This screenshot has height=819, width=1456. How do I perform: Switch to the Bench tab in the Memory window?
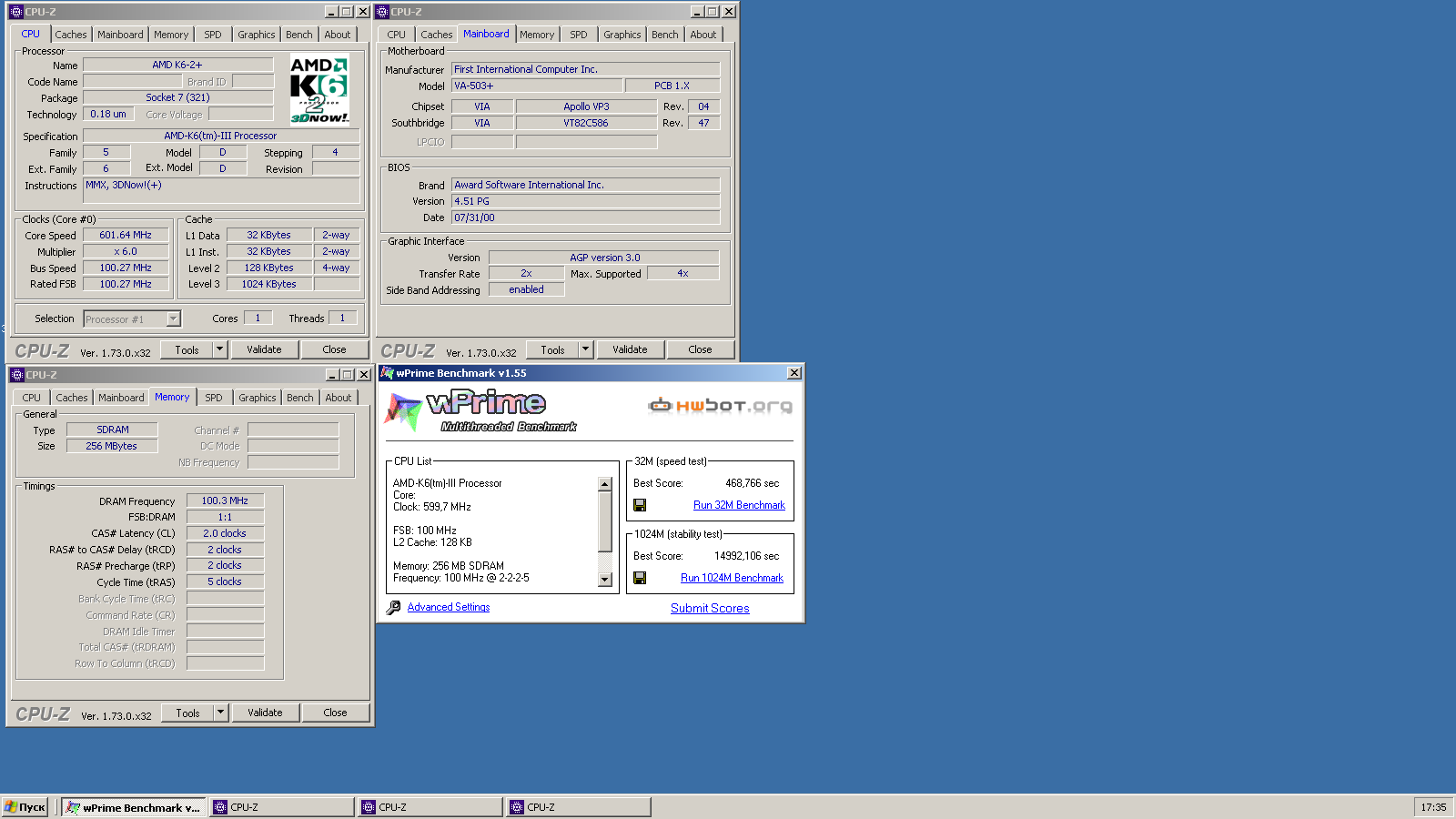(x=300, y=398)
